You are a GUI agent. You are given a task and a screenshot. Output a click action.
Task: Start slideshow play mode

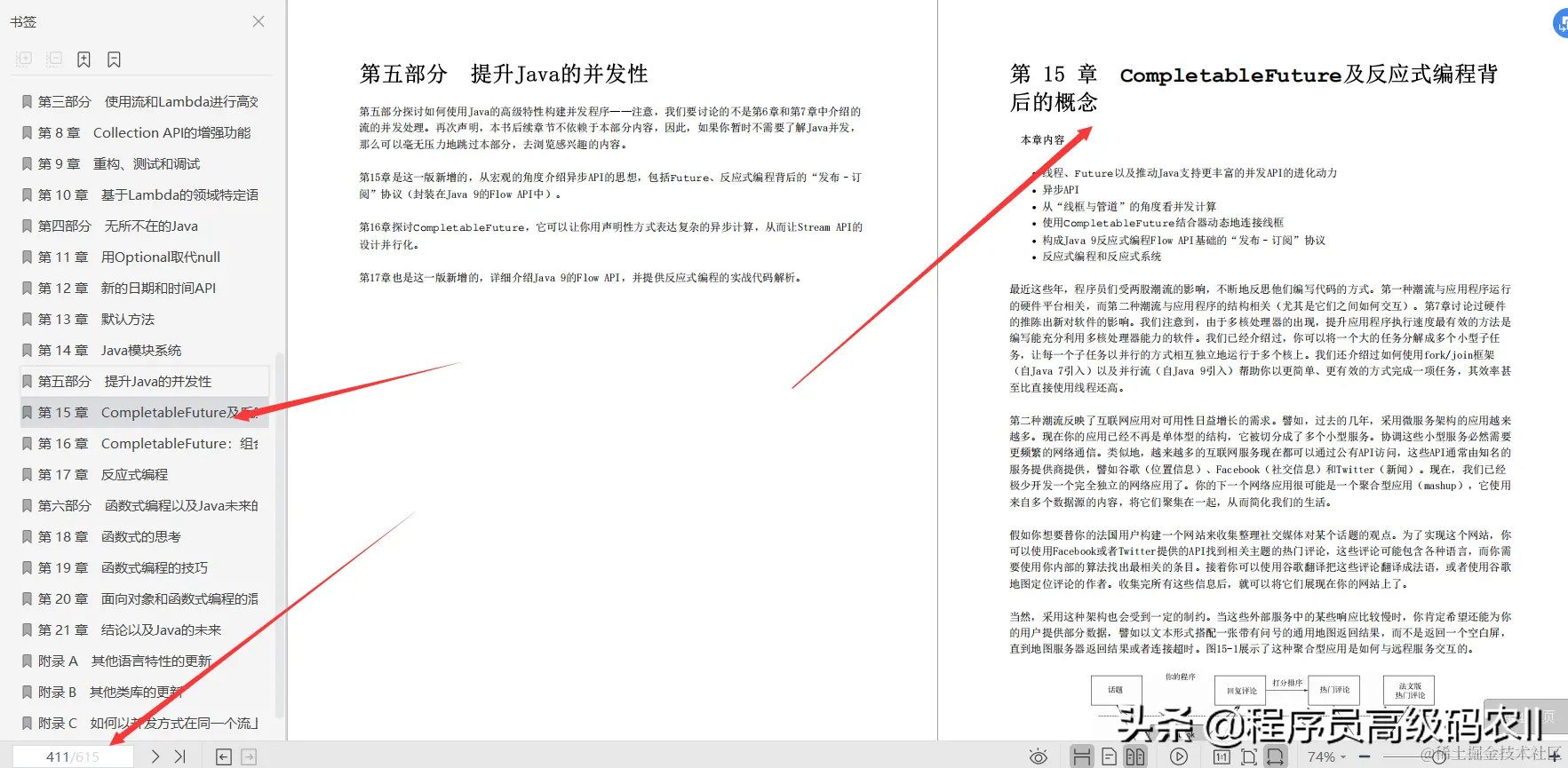pos(1179,756)
